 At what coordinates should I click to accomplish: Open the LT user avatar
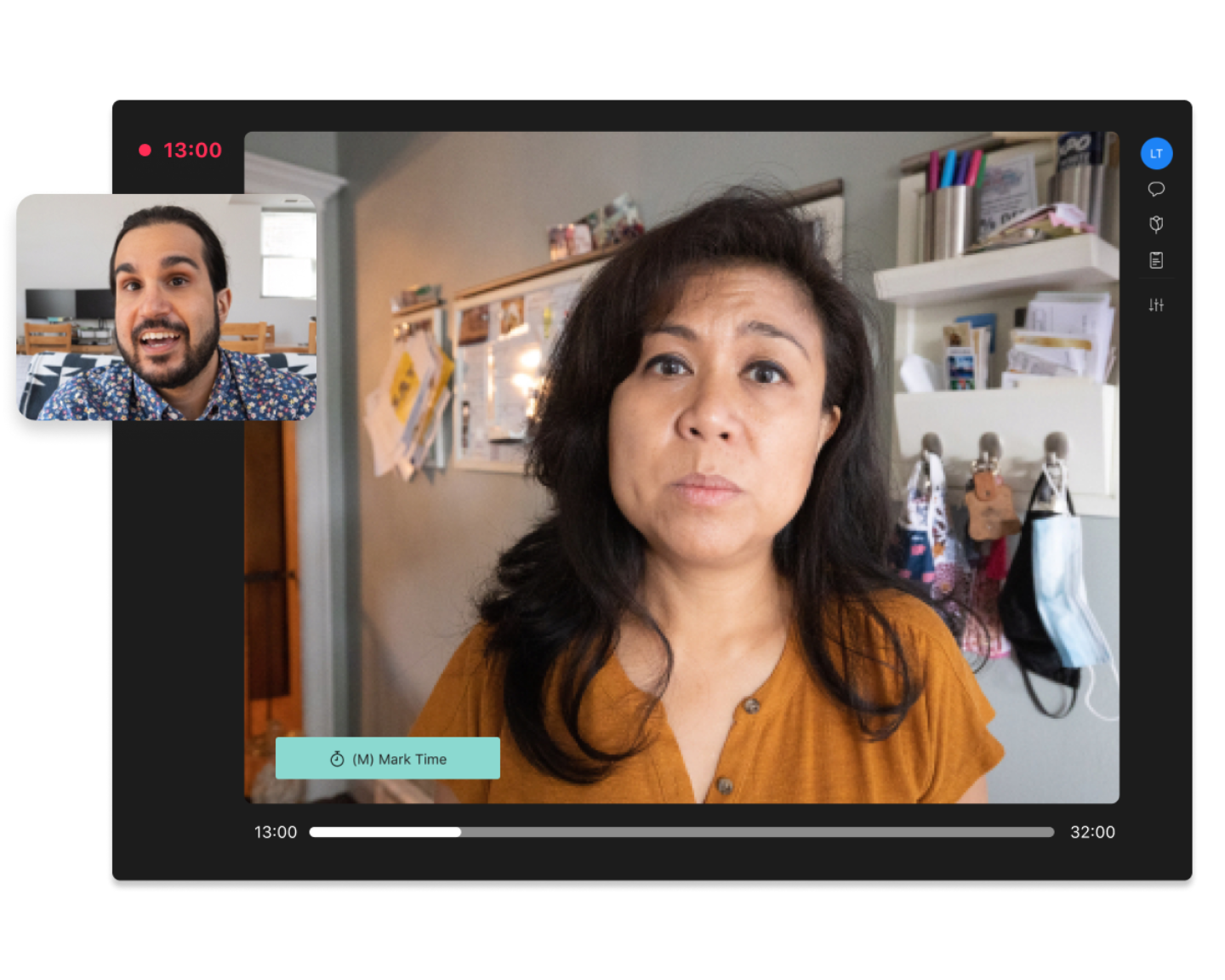coord(1156,154)
